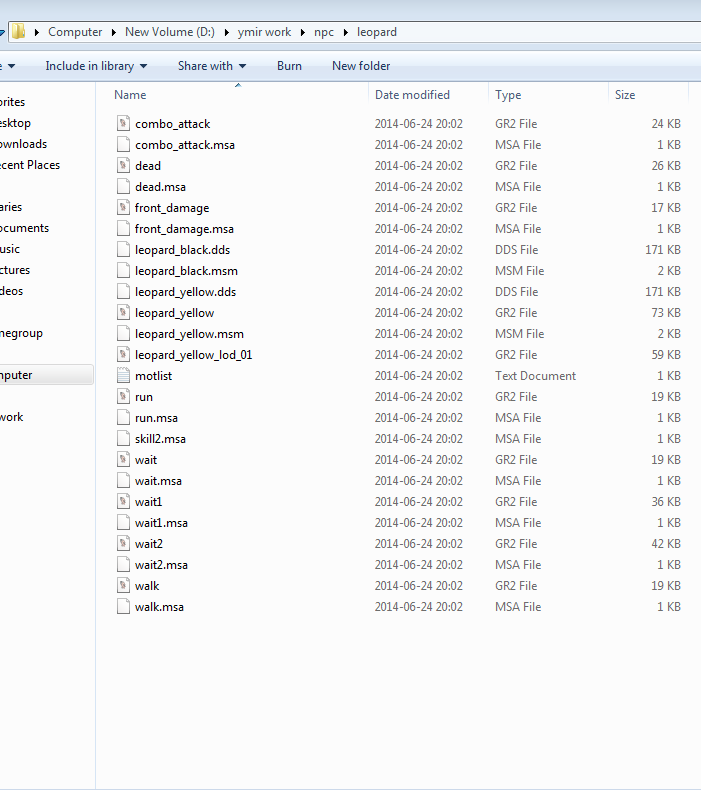
Task: Click the wait2 GR2 file icon
Action: pos(123,544)
